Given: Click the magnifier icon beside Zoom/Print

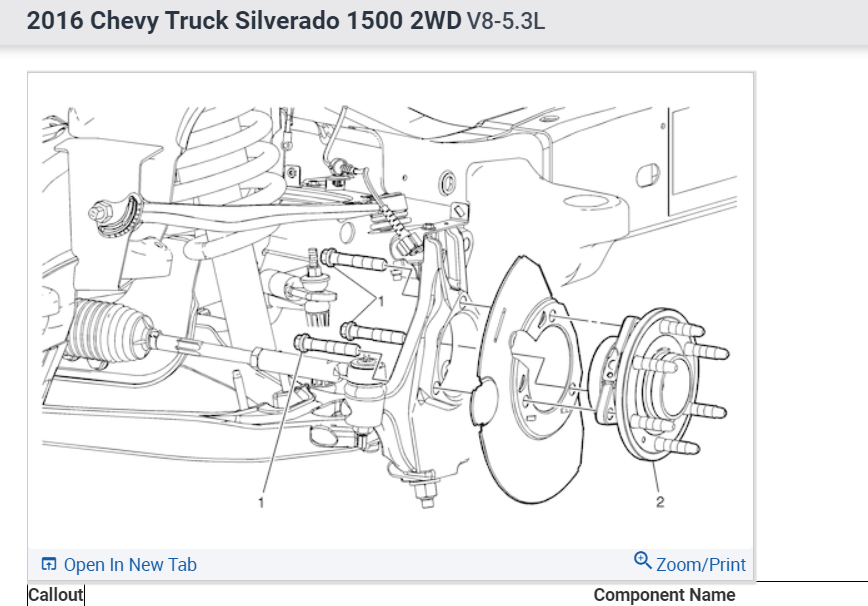Looking at the screenshot, I should tap(642, 560).
